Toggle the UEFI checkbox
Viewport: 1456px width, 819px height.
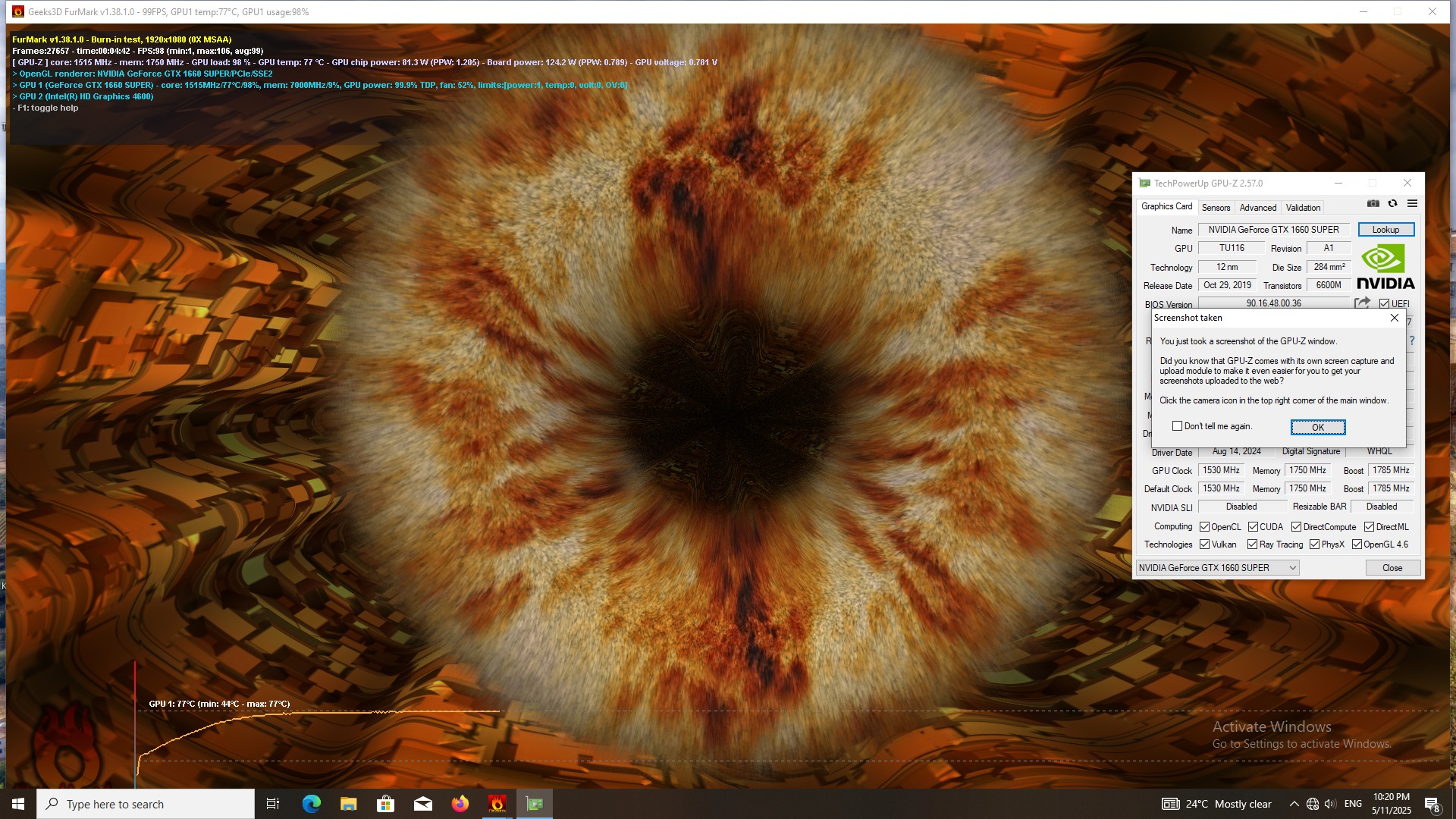[1384, 303]
